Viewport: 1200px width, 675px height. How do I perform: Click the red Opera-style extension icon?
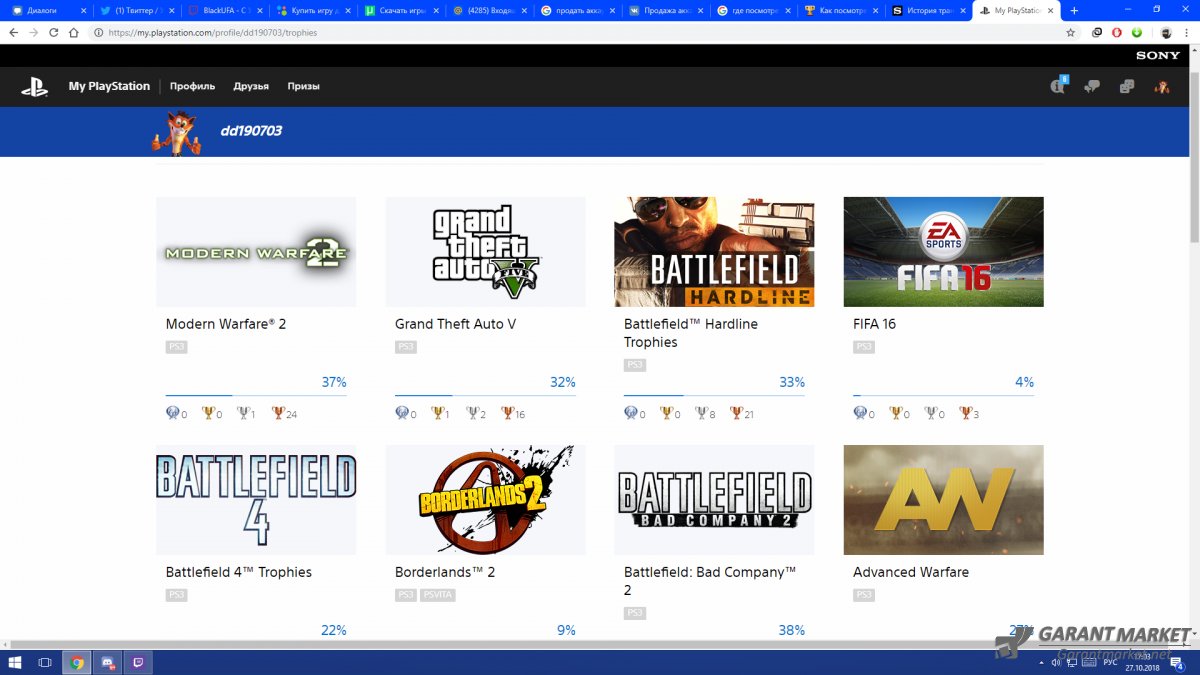pos(1117,32)
